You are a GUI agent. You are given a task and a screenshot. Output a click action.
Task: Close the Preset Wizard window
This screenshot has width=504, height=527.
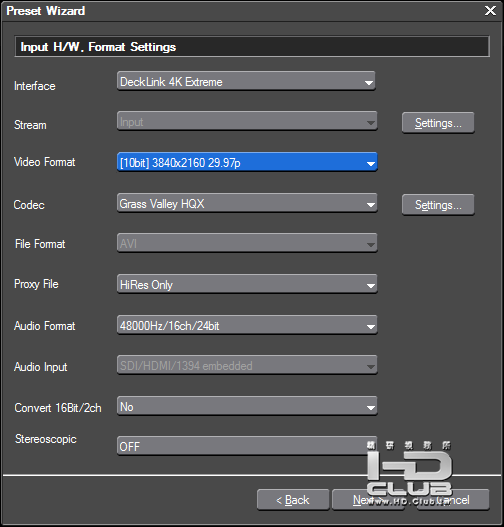tap(490, 11)
